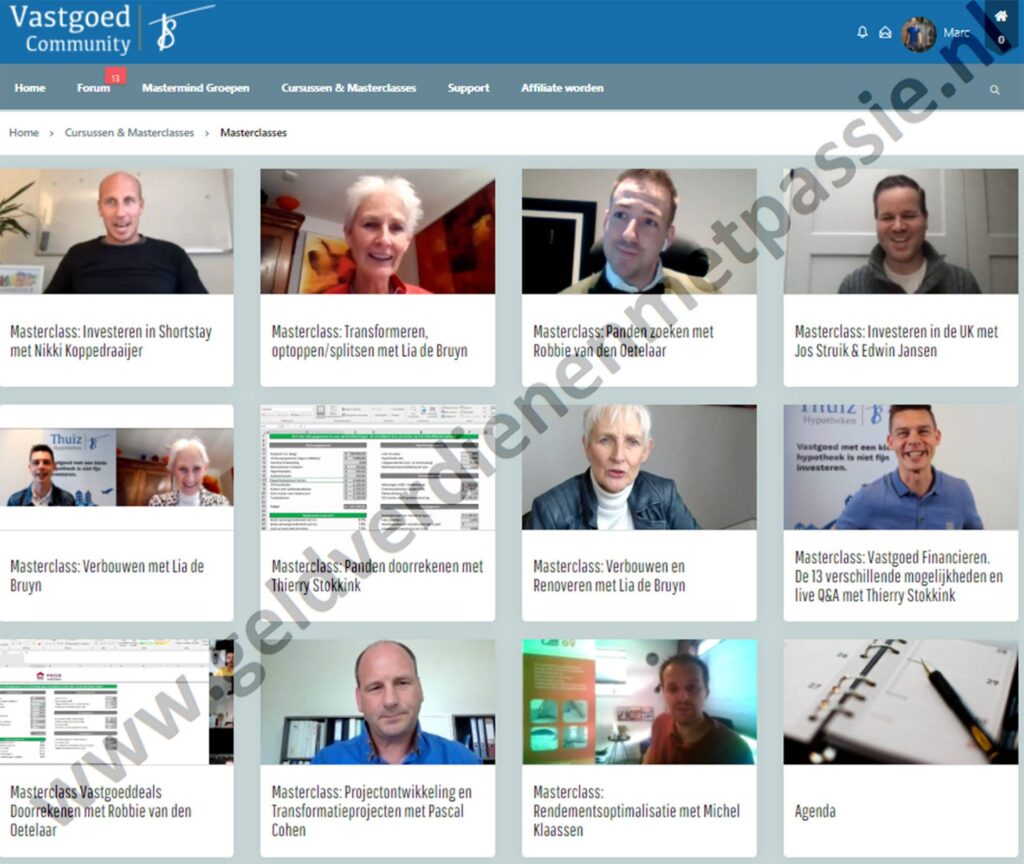Click the Vastgoed Community logo
The image size is (1024, 864).
(x=70, y=28)
